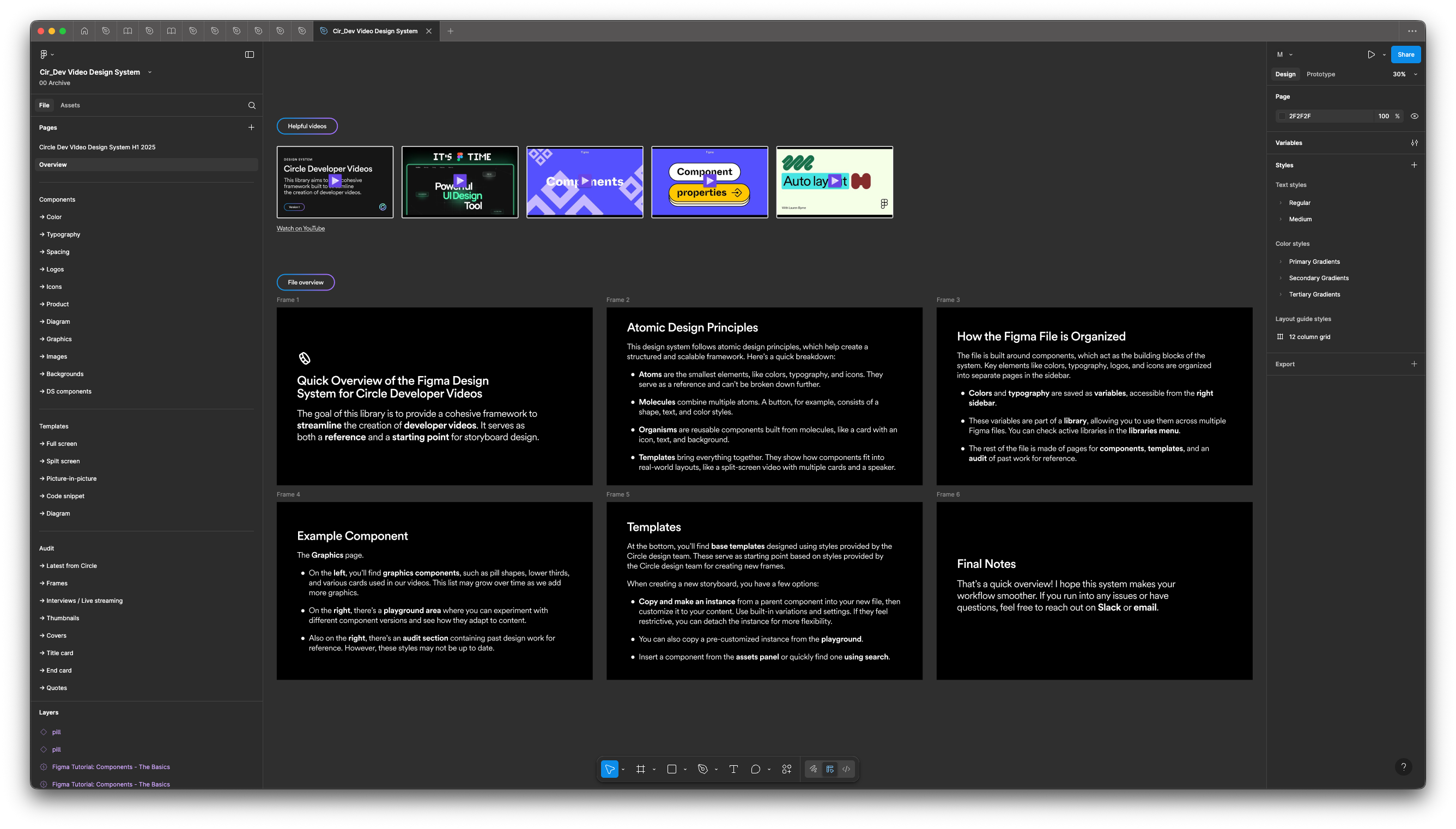Go to the Home tab icon

click(x=84, y=31)
